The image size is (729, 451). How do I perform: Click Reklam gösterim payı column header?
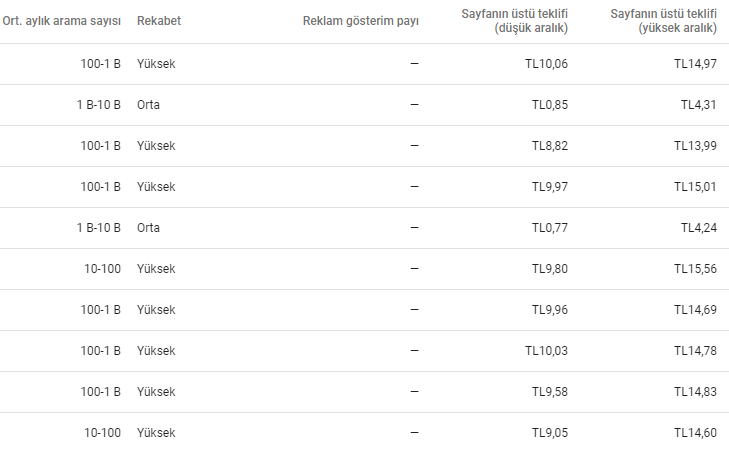tap(361, 21)
